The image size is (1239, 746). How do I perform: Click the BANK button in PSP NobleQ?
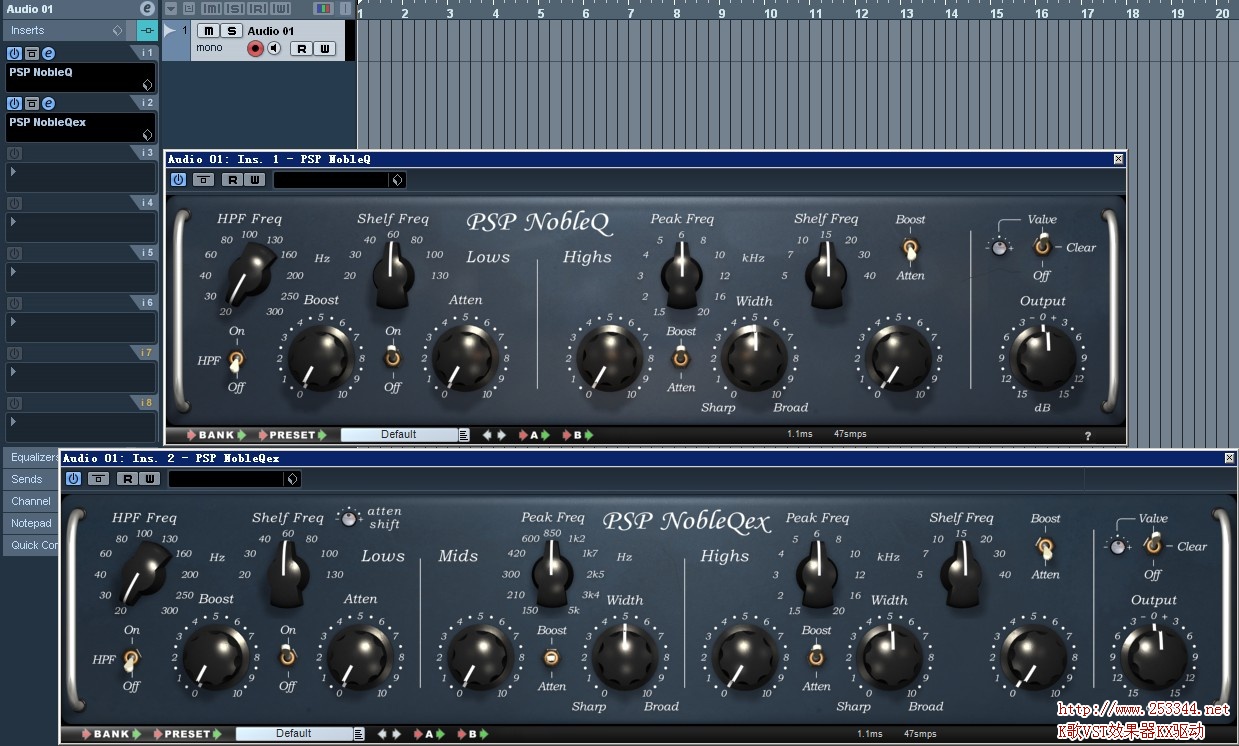[216, 435]
